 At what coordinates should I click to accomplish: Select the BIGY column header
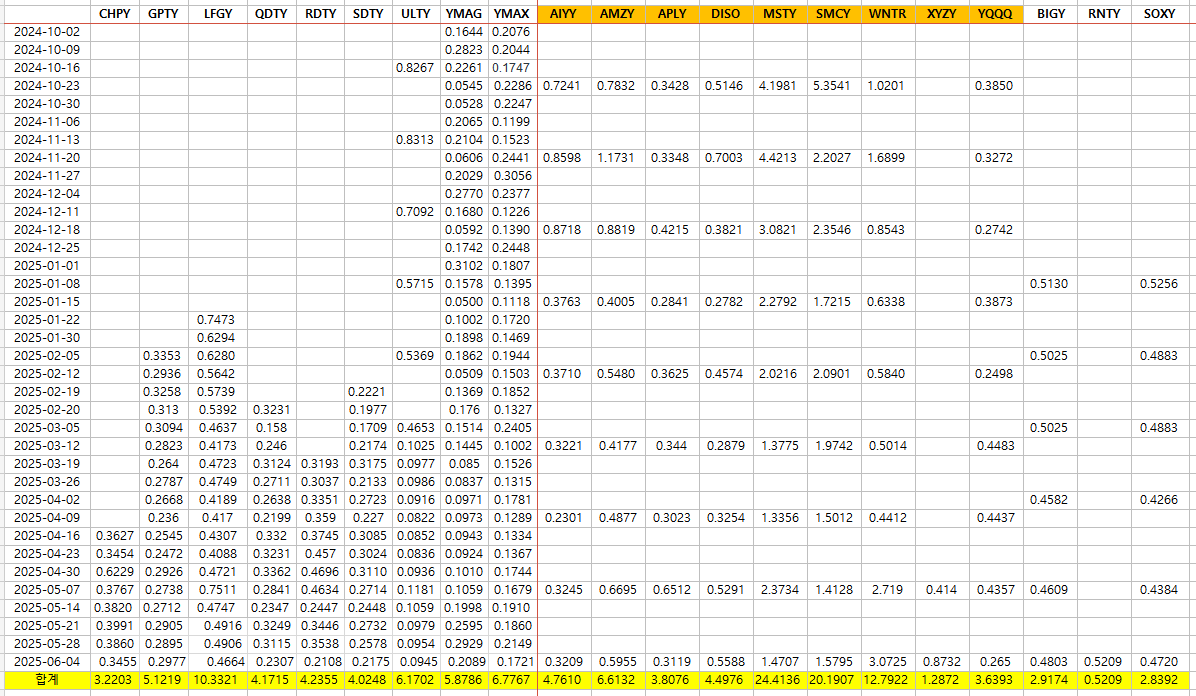[x=1050, y=14]
